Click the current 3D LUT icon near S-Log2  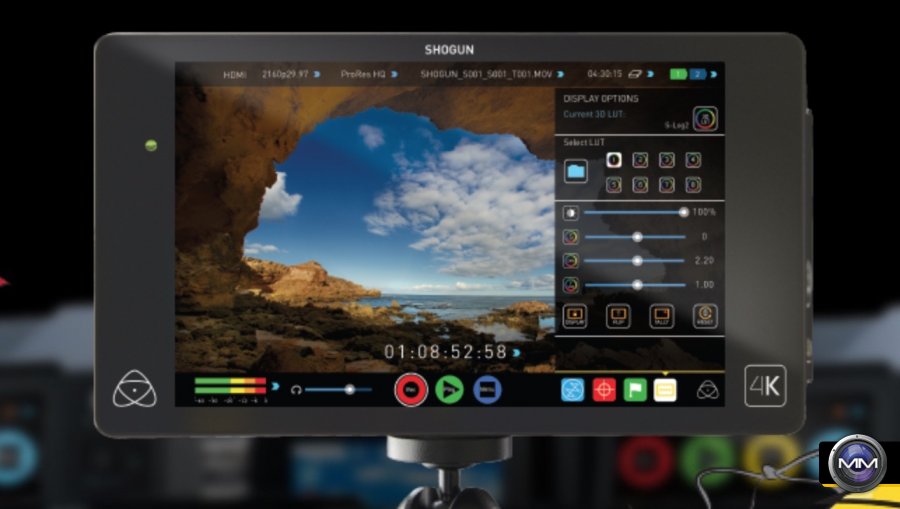[705, 119]
